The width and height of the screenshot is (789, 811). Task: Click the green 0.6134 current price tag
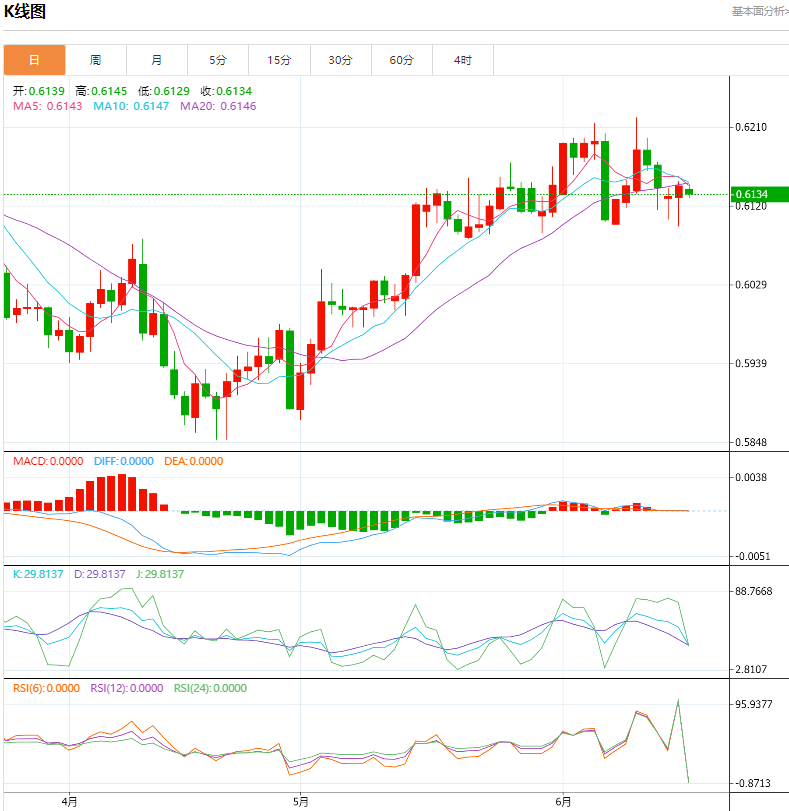(x=759, y=194)
